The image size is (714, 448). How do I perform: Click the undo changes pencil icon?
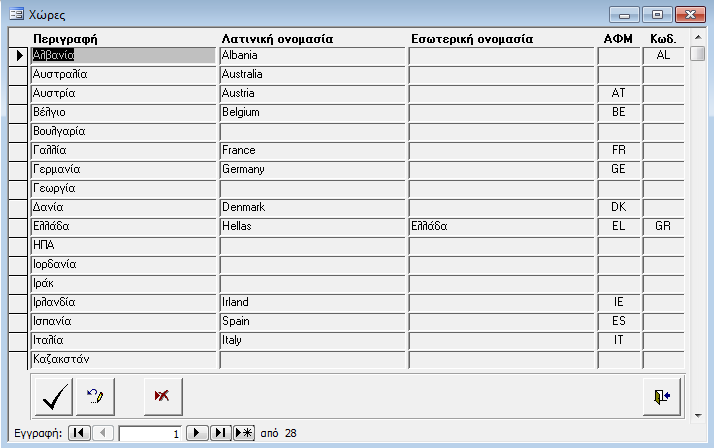(96, 396)
